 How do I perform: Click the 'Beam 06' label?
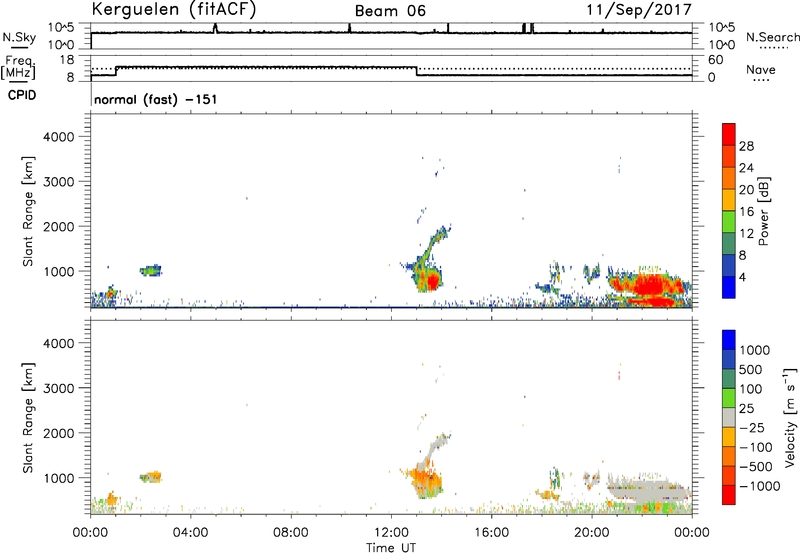point(390,11)
